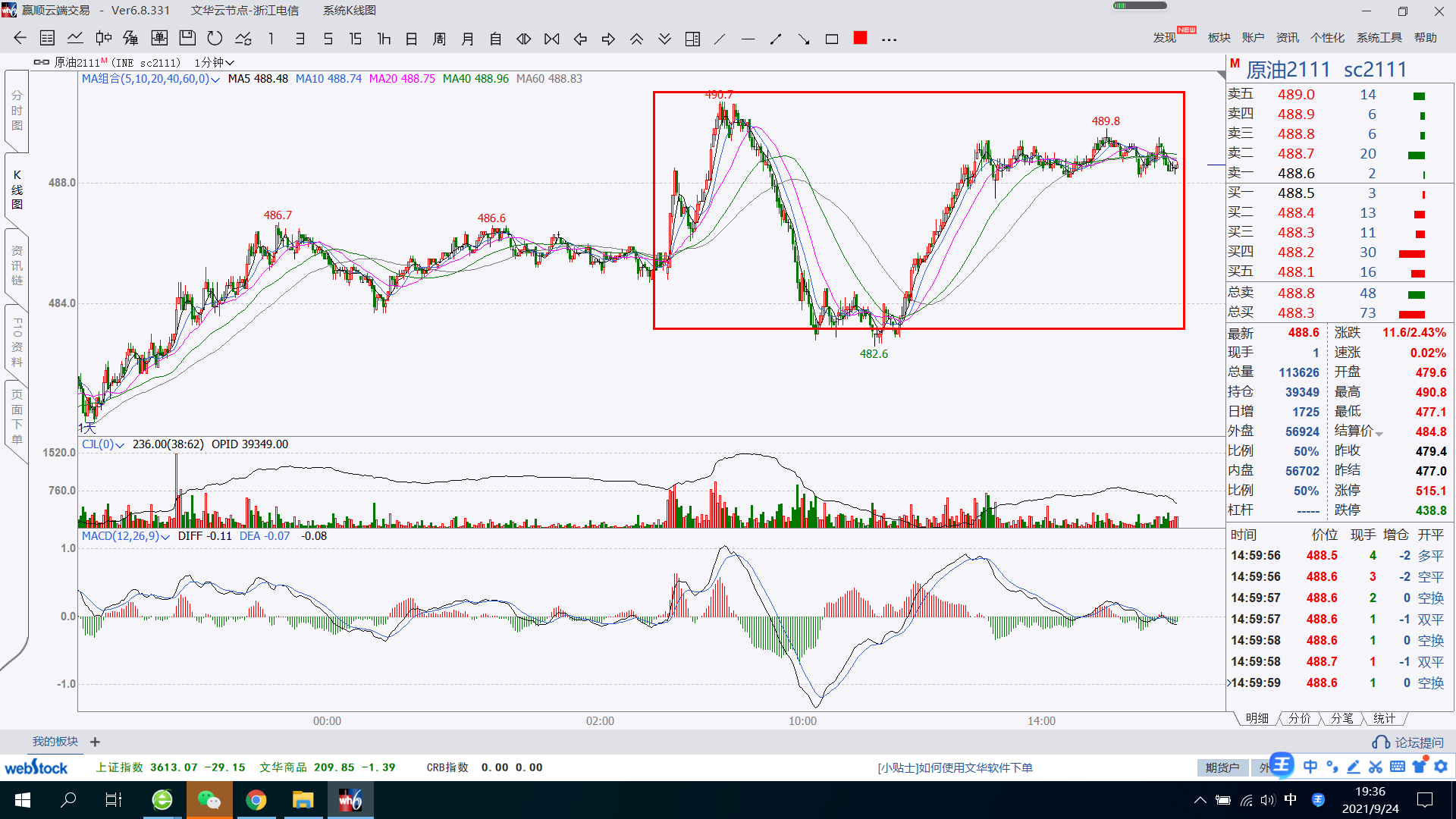The width and height of the screenshot is (1456, 819).
Task: Switch to 15-minute period
Action: tap(355, 39)
